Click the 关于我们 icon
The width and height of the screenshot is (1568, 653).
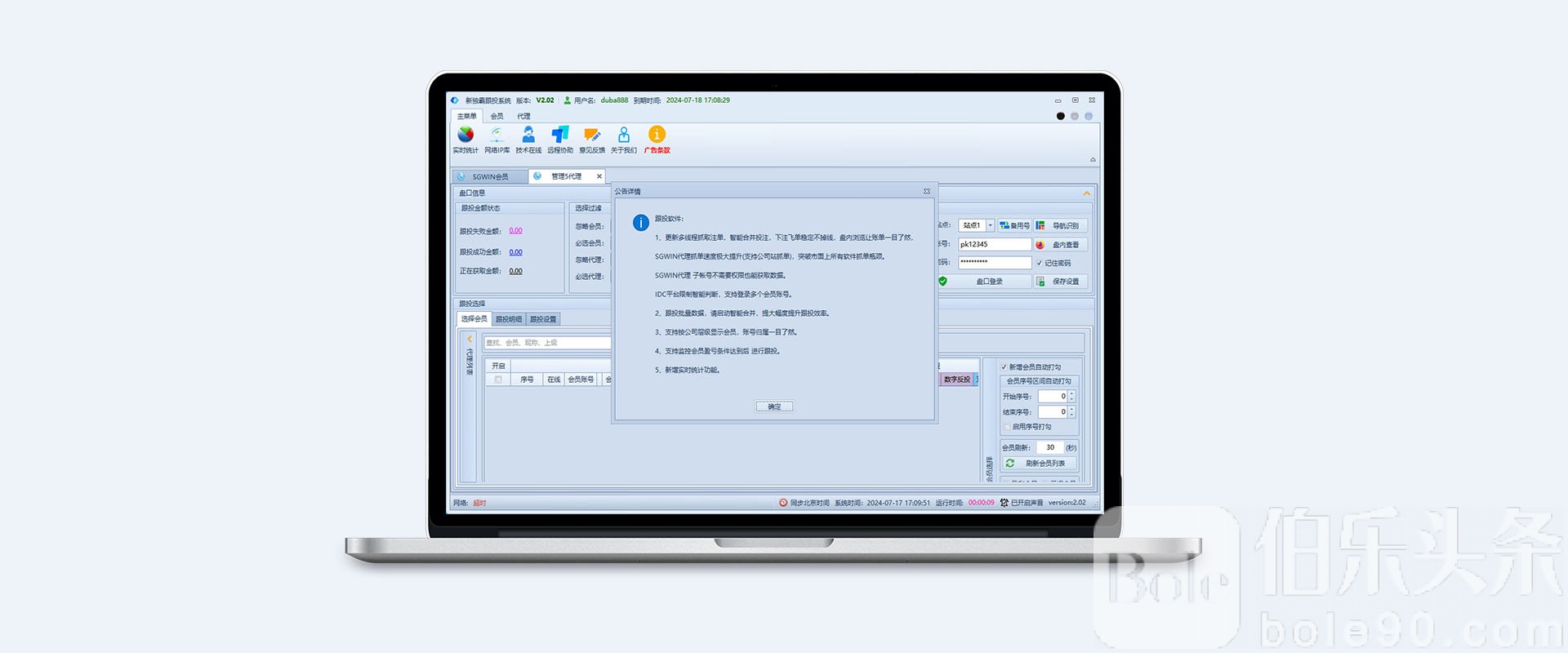point(624,135)
